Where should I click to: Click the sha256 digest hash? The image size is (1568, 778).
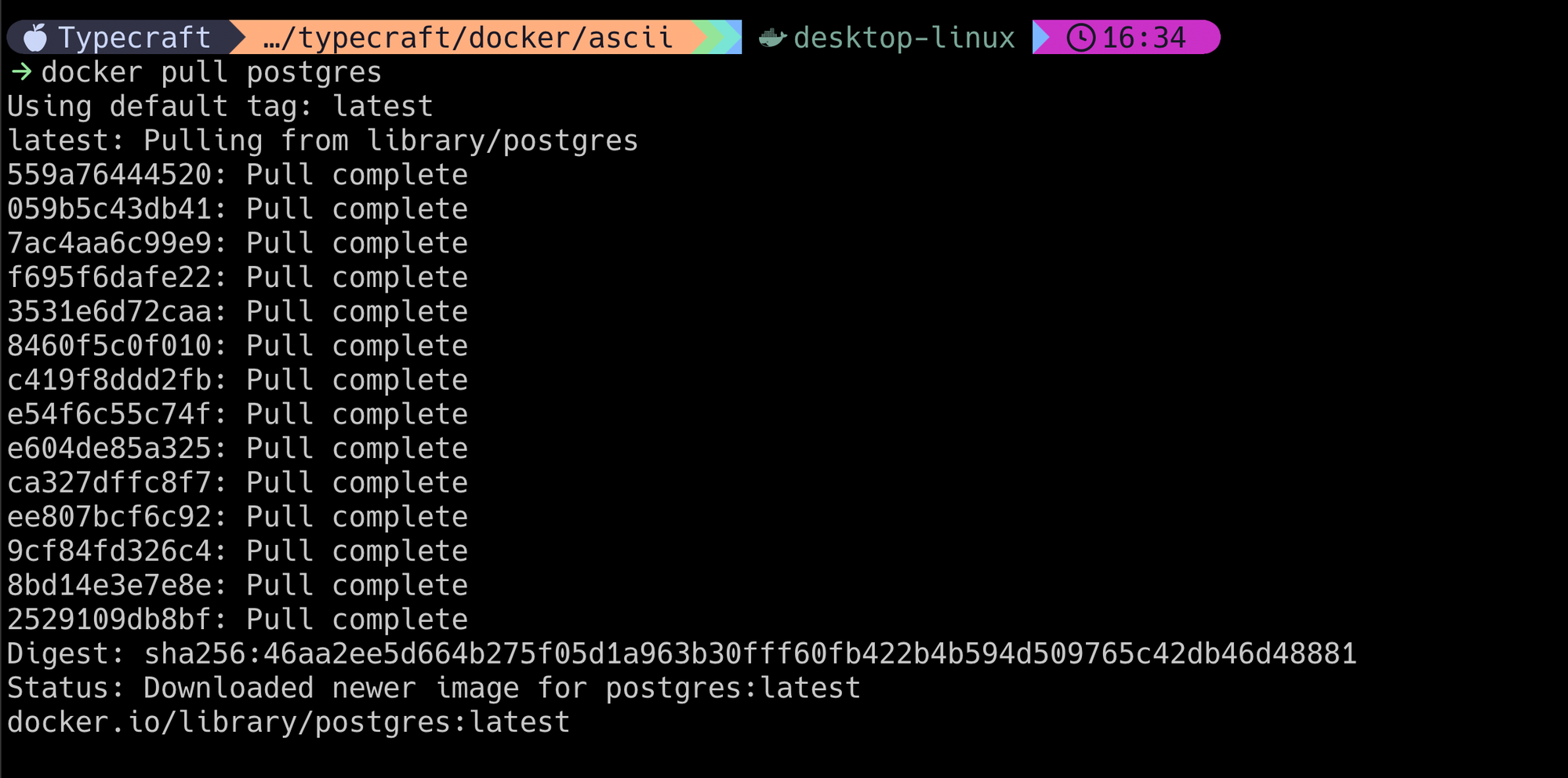coord(750,654)
